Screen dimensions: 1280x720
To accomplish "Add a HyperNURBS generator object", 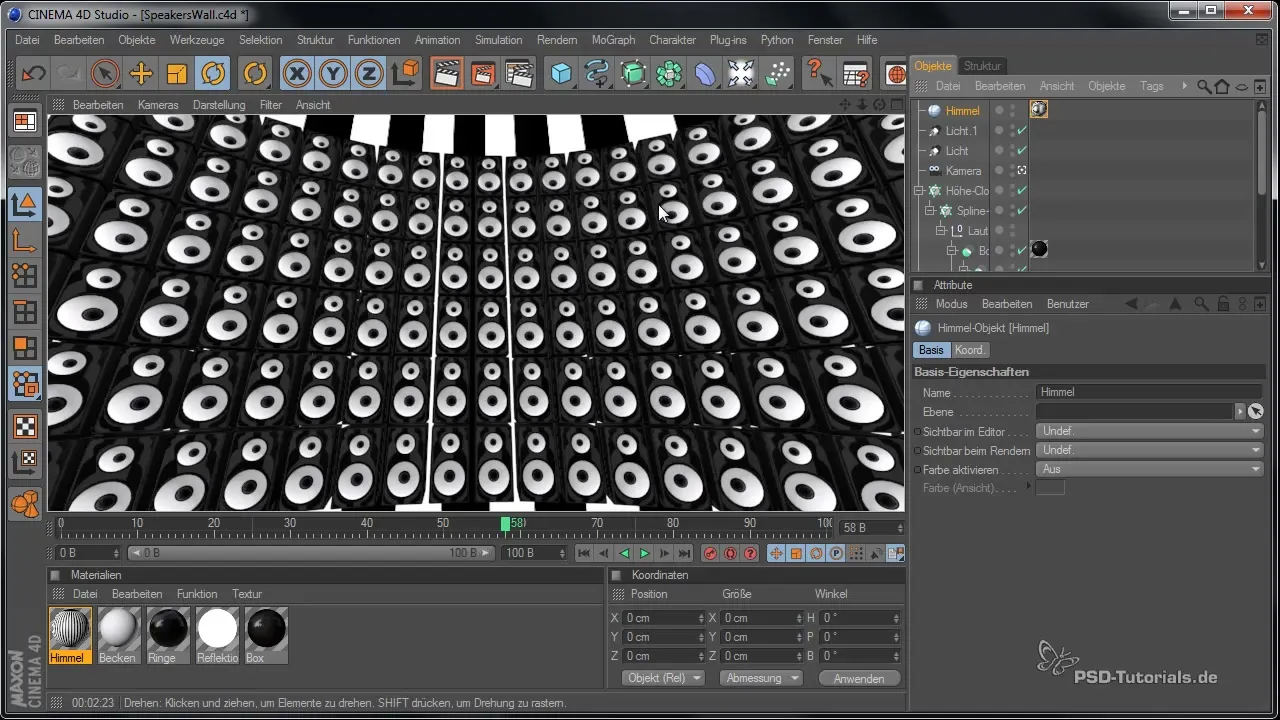I will click(634, 73).
